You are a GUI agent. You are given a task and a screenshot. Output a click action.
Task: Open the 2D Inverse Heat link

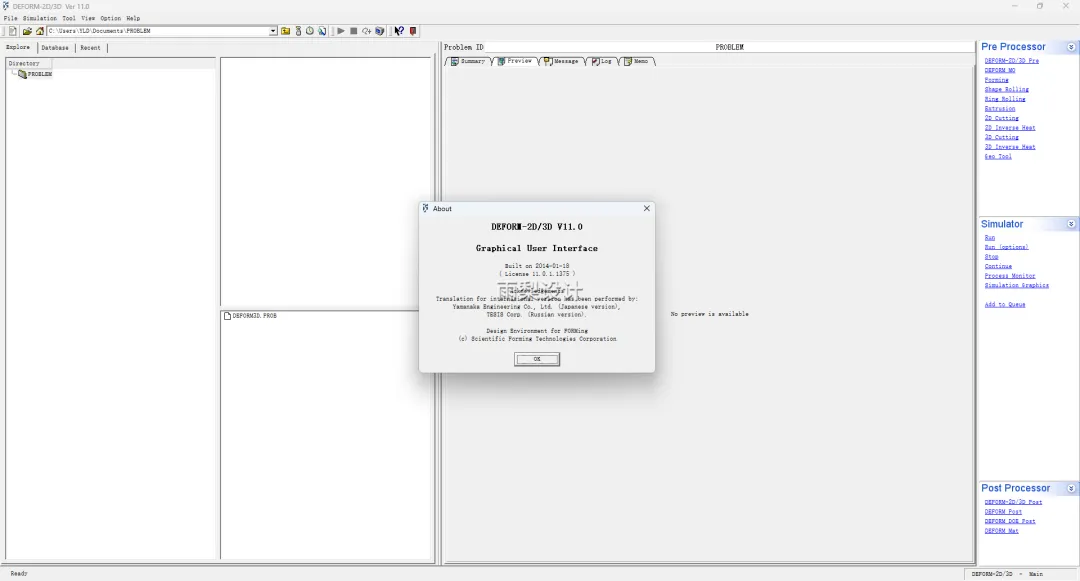point(1010,128)
